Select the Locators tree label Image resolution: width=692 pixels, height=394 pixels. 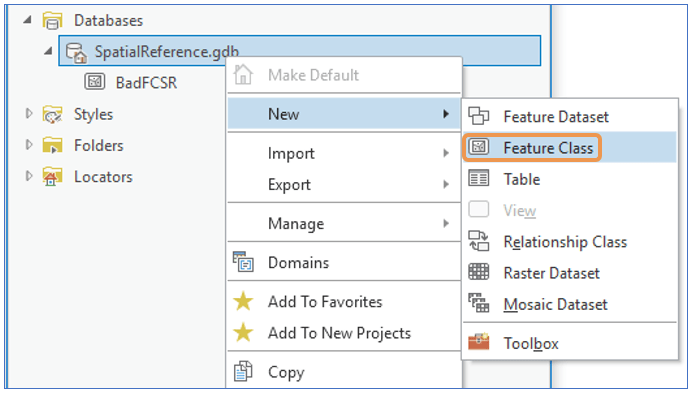pos(103,176)
